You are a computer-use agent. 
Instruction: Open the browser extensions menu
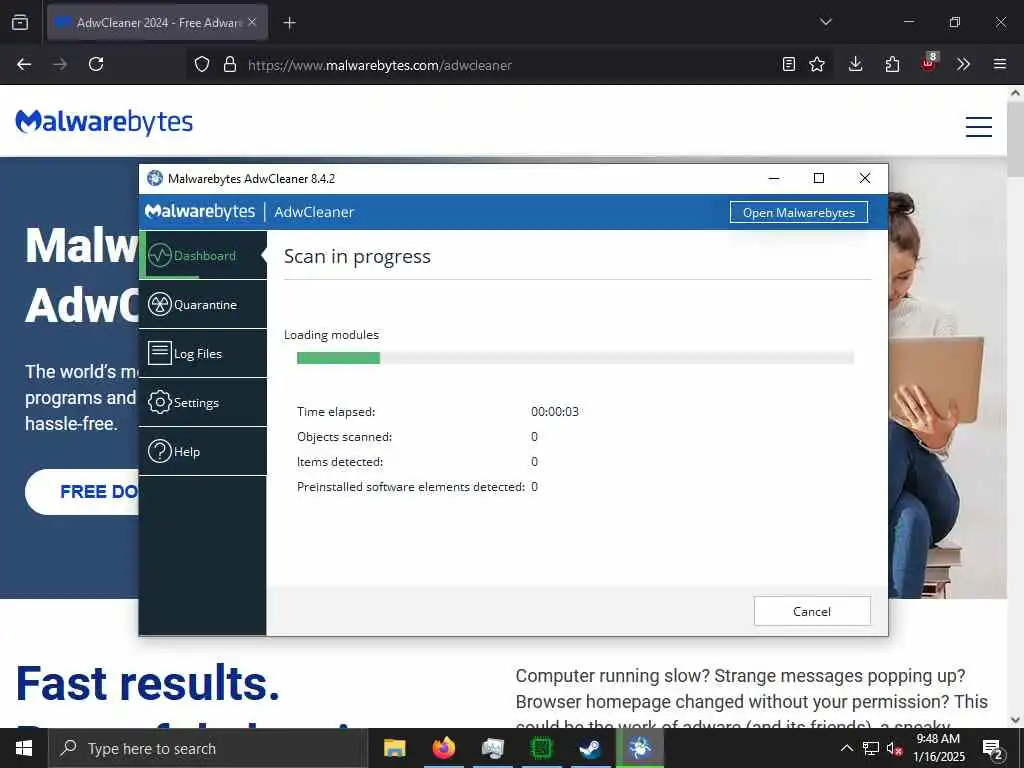tap(892, 64)
